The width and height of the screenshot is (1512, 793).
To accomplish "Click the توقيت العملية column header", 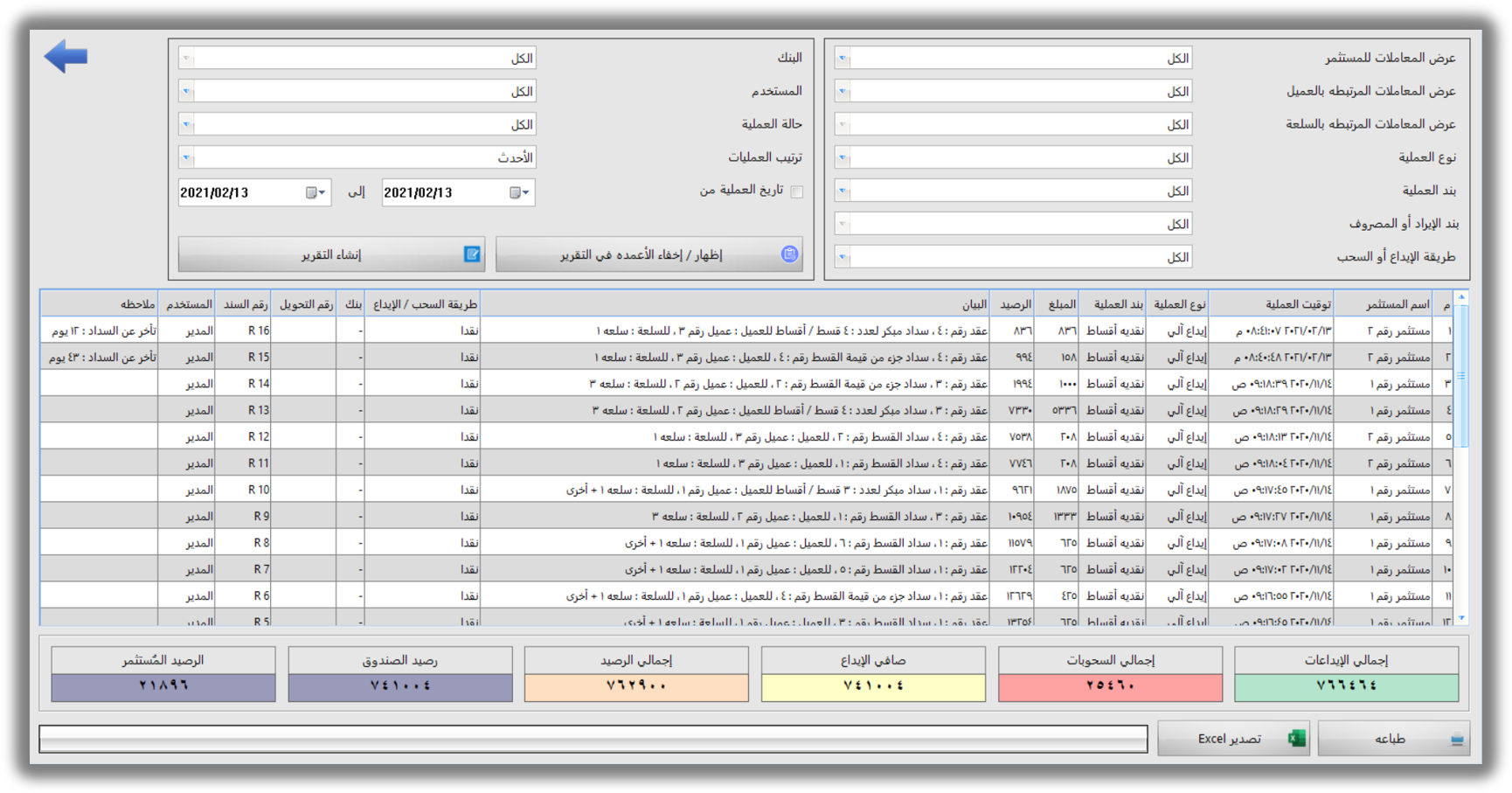I will tap(1272, 304).
